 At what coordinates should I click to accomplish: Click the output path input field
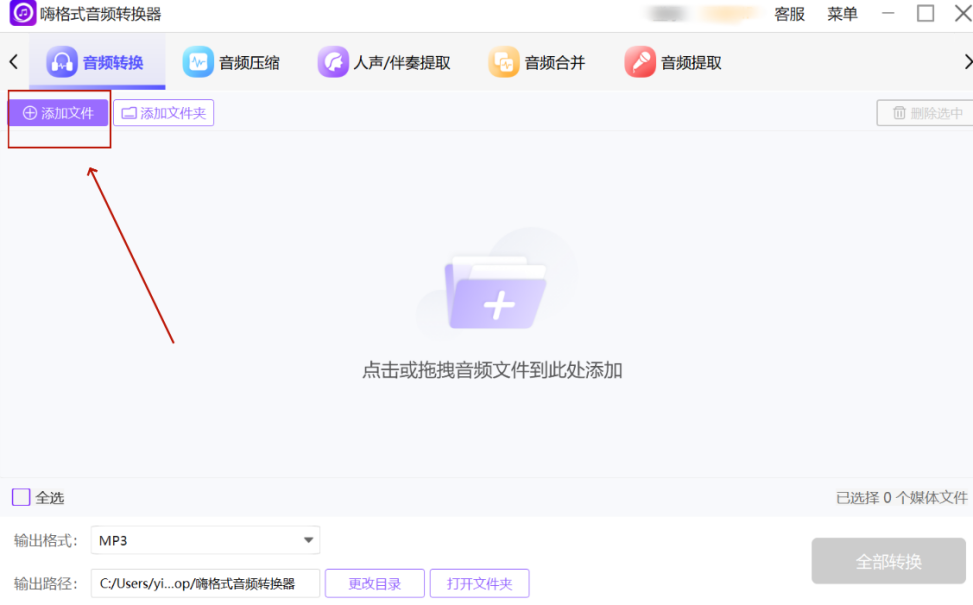pos(205,583)
